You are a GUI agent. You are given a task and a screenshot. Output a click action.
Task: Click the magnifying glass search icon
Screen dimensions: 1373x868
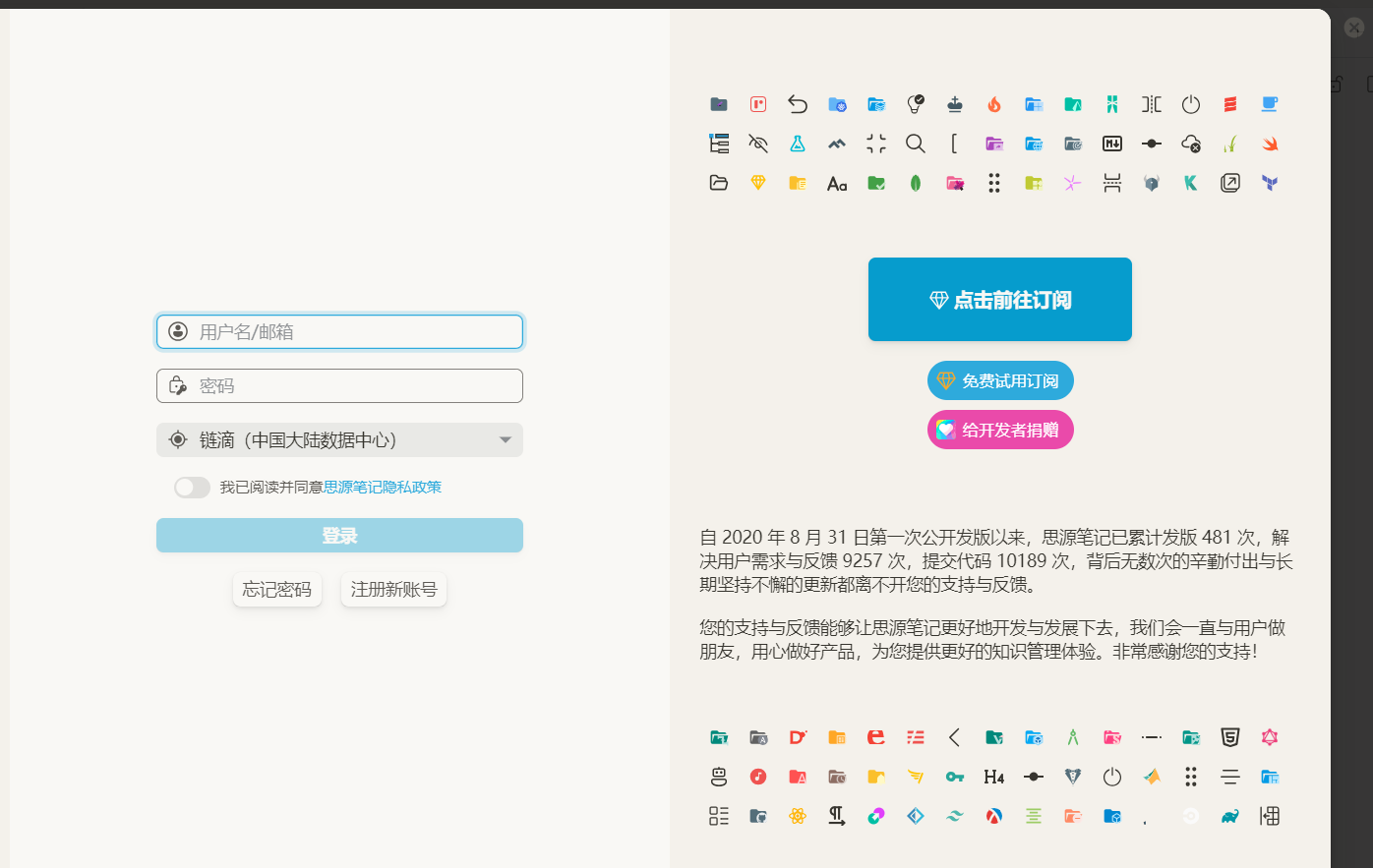(x=915, y=144)
